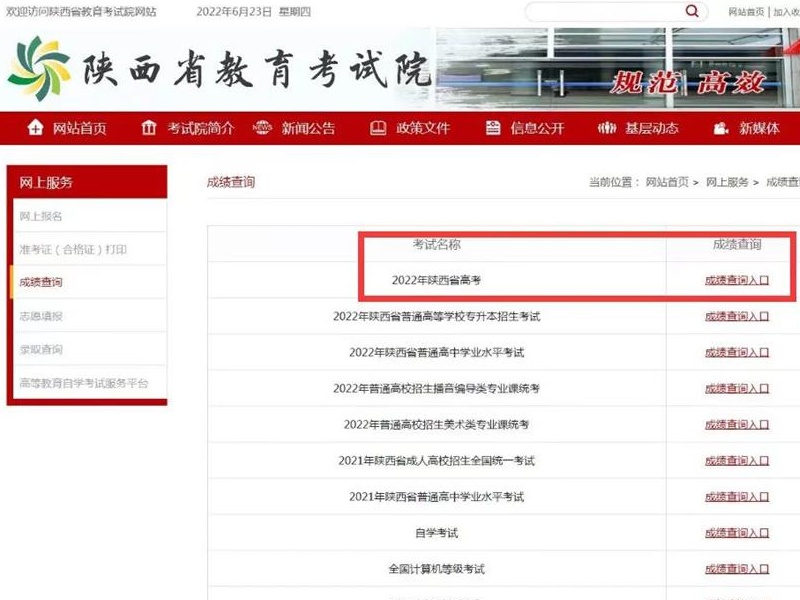Open 成绩查询入口 for 全国计算机等级考试

click(x=737, y=569)
